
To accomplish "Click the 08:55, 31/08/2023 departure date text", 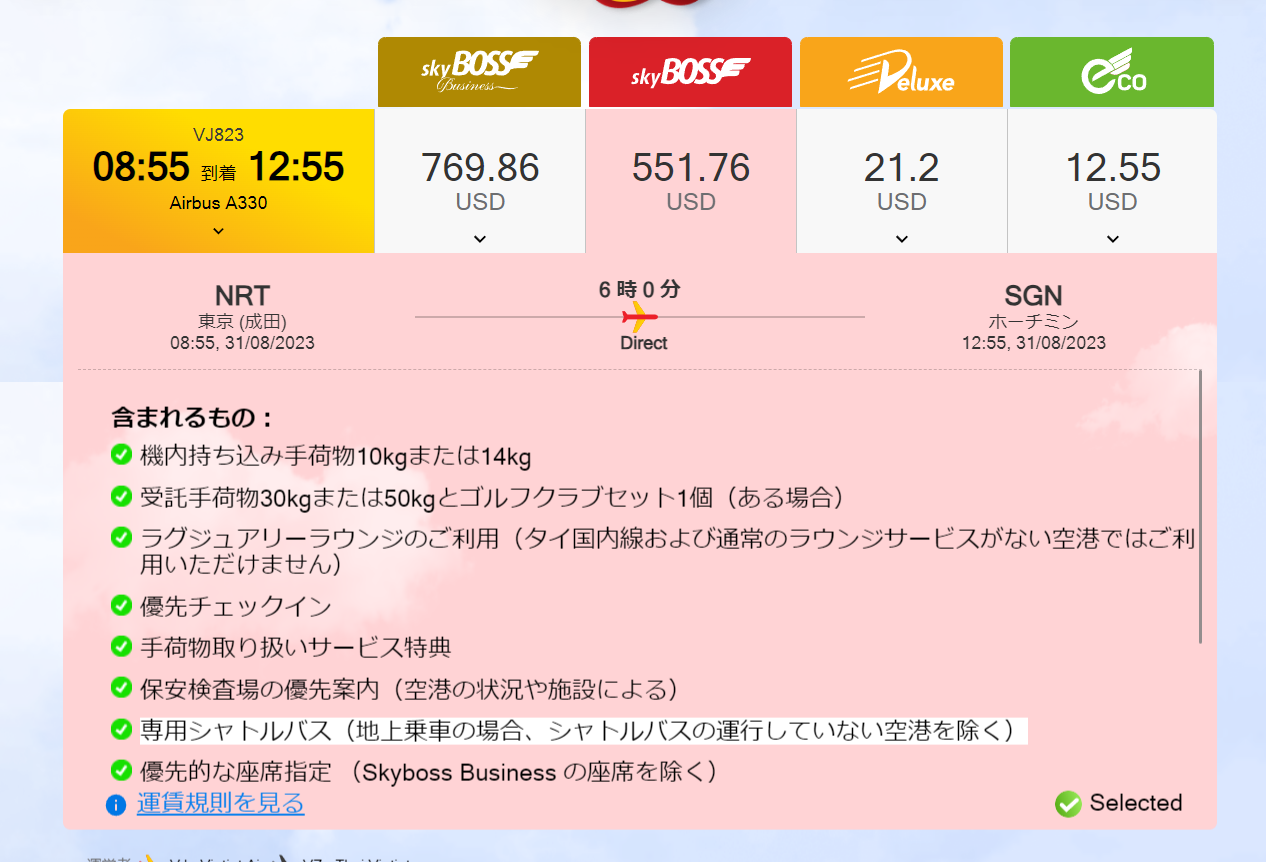I will click(x=242, y=343).
